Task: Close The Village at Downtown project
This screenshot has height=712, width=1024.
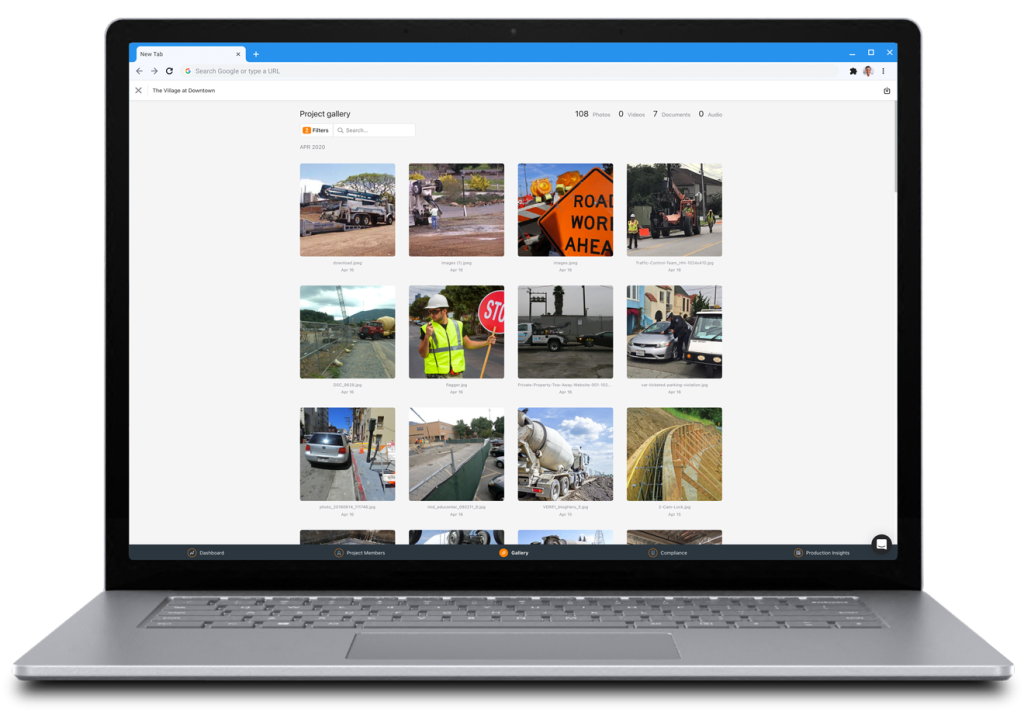Action: tap(138, 91)
